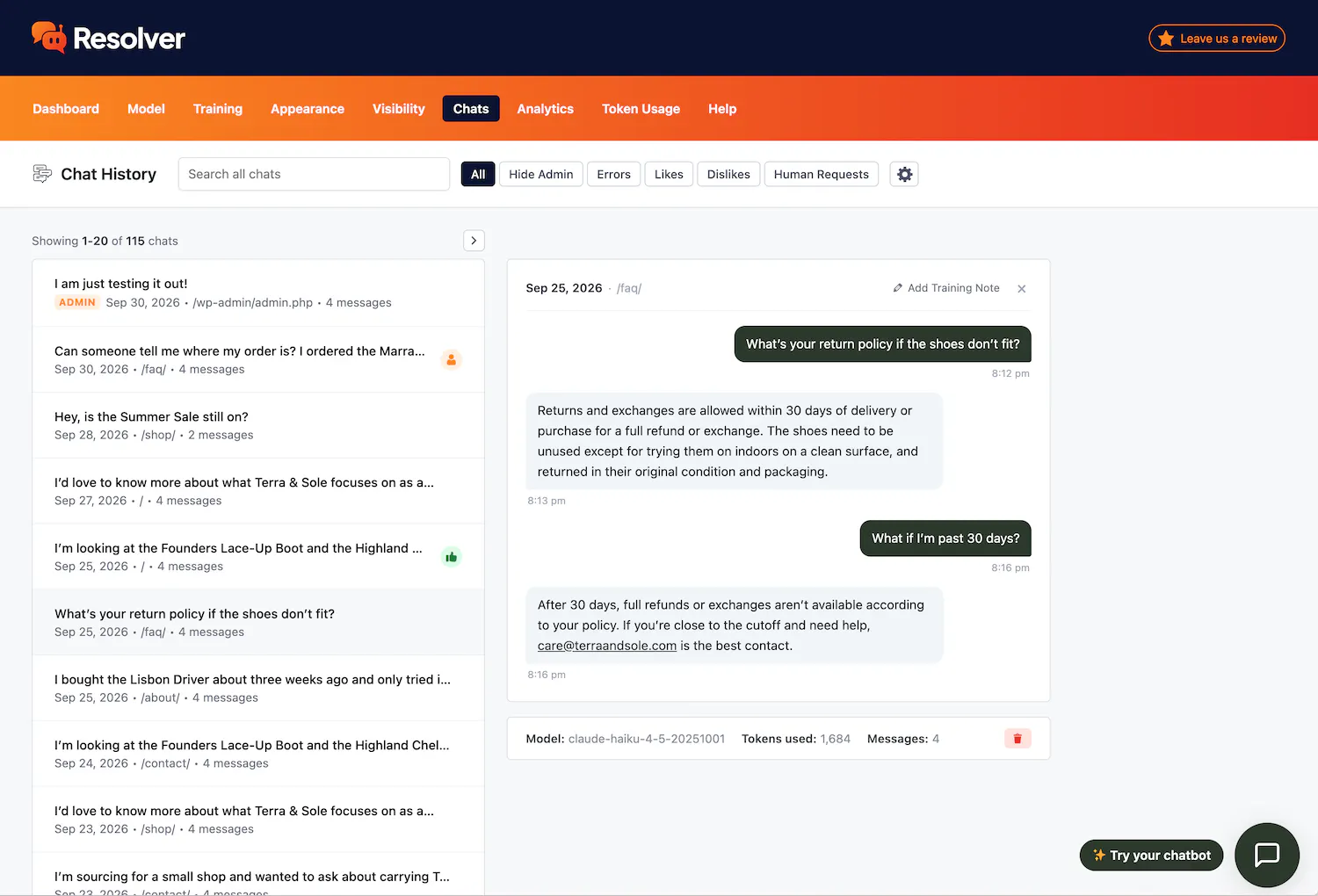
Task: Click the ADMIN badge on testing chat
Action: 77,302
